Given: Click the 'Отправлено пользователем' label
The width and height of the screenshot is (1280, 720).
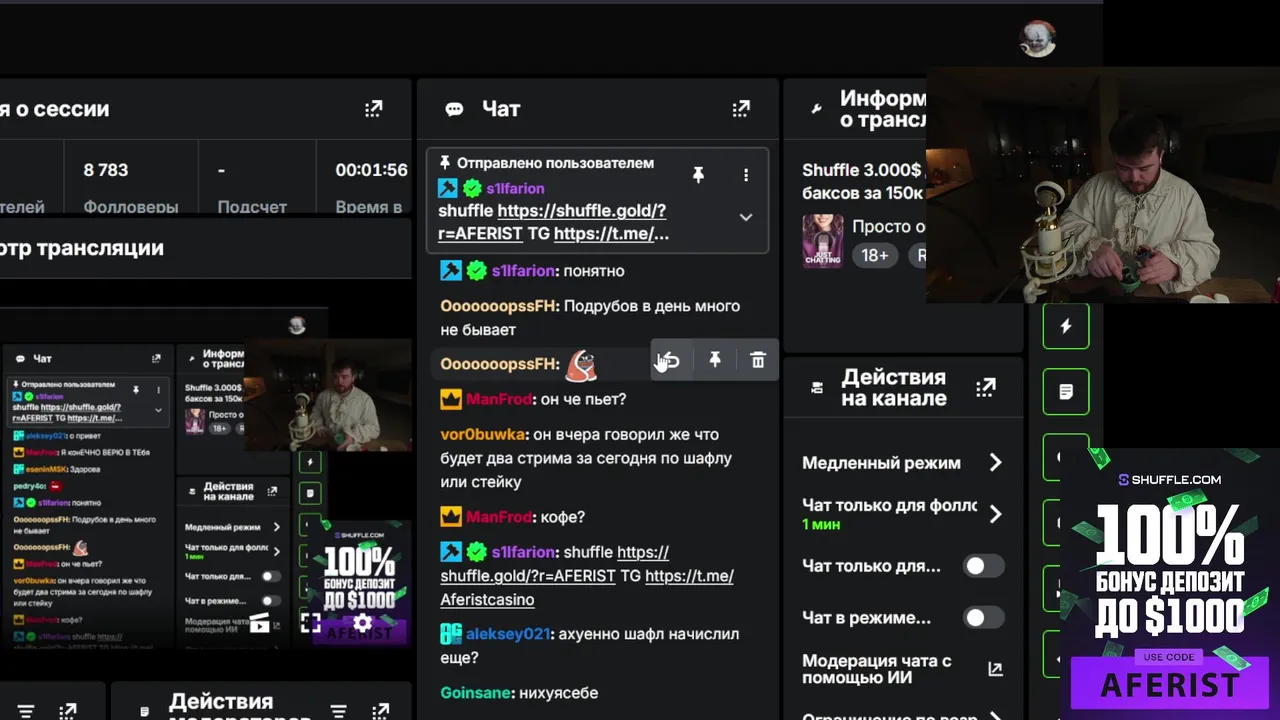Looking at the screenshot, I should pyautogui.click(x=555, y=163).
